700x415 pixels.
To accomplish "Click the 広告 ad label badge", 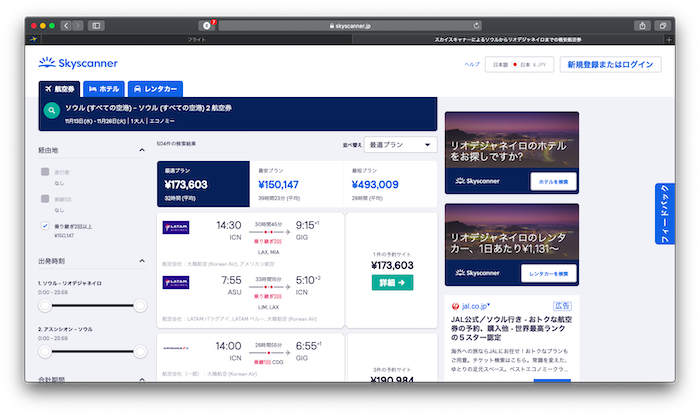I will [x=562, y=306].
